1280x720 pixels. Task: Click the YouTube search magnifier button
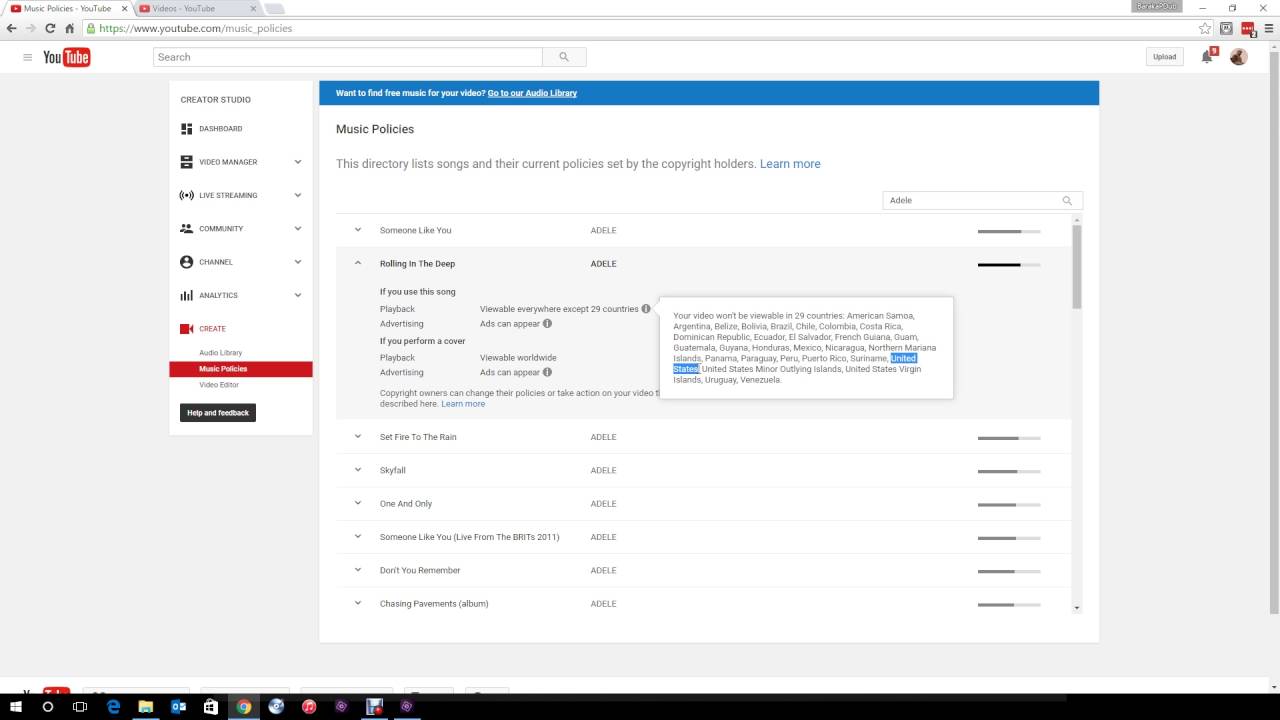pyautogui.click(x=564, y=57)
